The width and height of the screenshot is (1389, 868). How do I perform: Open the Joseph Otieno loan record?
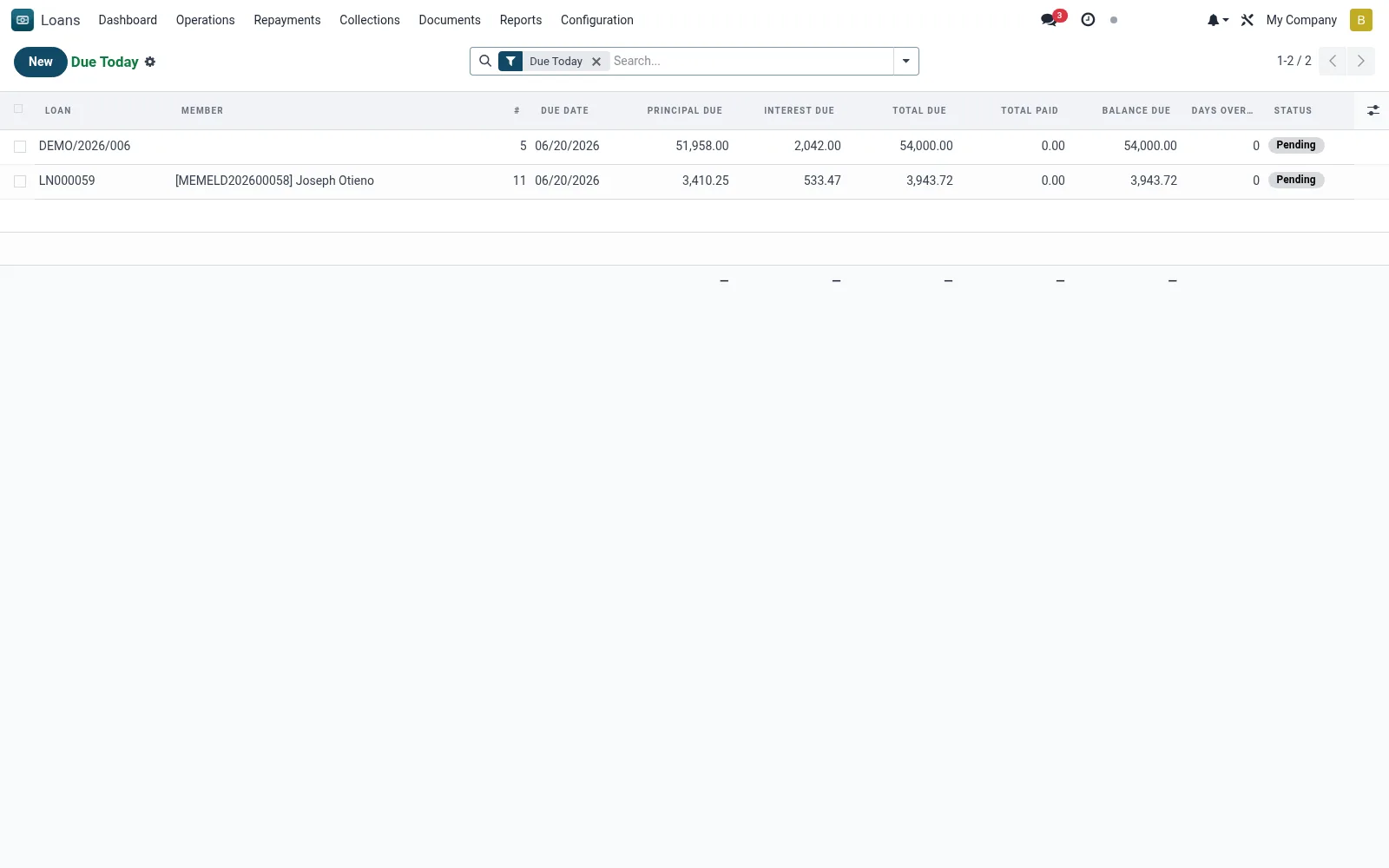pos(274,181)
